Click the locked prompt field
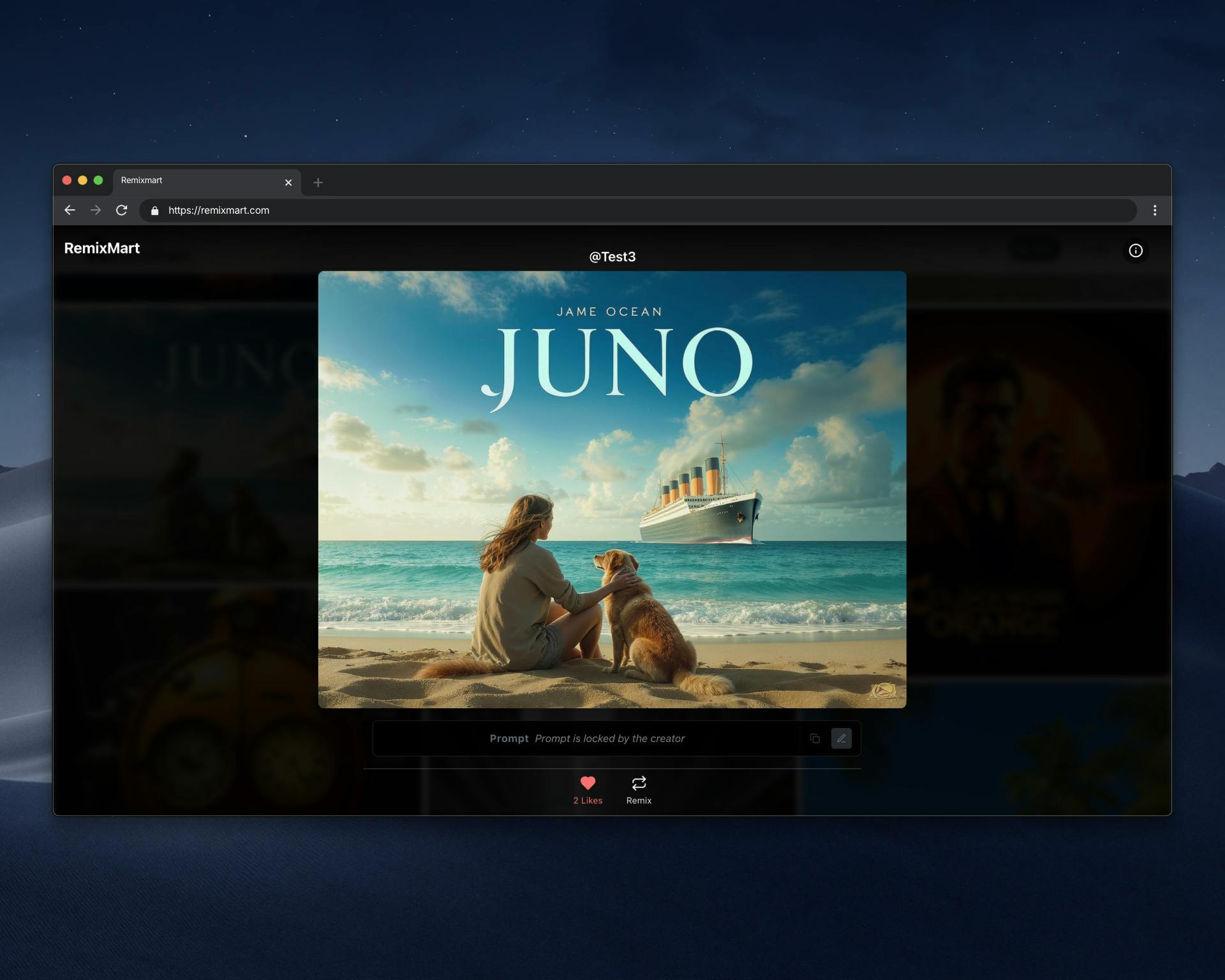 617,738
